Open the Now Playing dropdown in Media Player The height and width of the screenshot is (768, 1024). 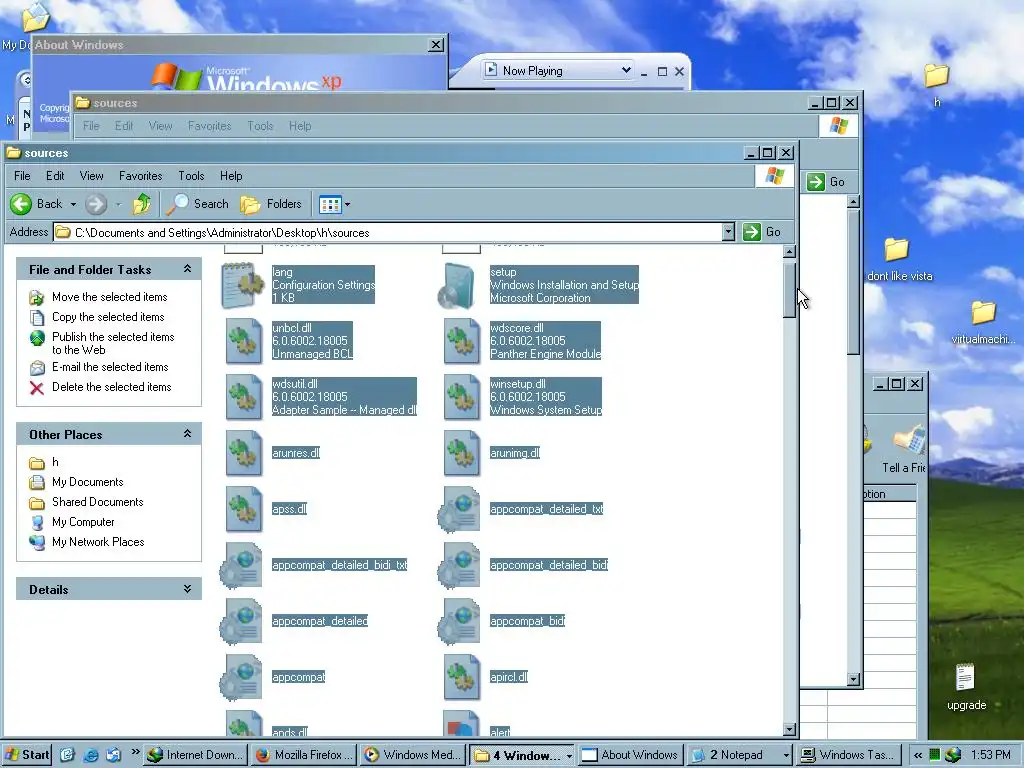(626, 70)
